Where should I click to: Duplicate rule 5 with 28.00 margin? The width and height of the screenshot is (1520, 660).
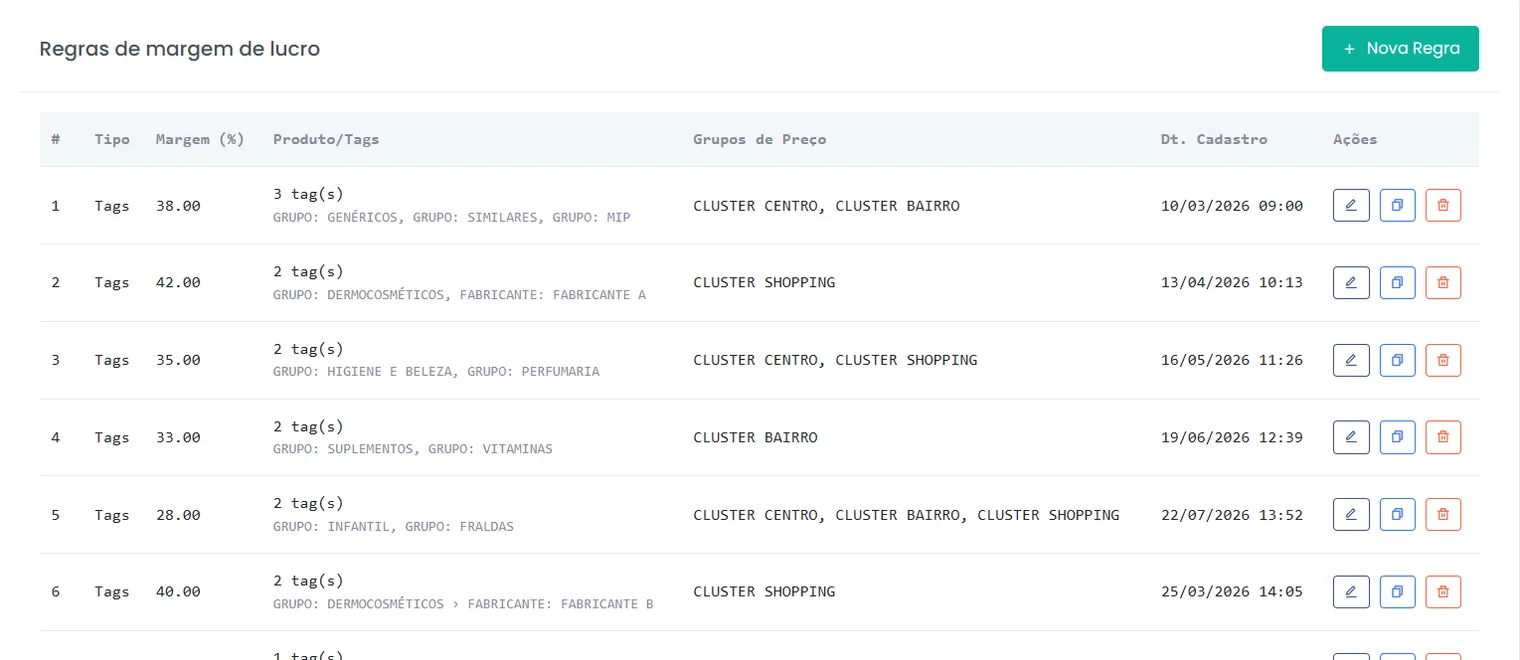[1397, 514]
